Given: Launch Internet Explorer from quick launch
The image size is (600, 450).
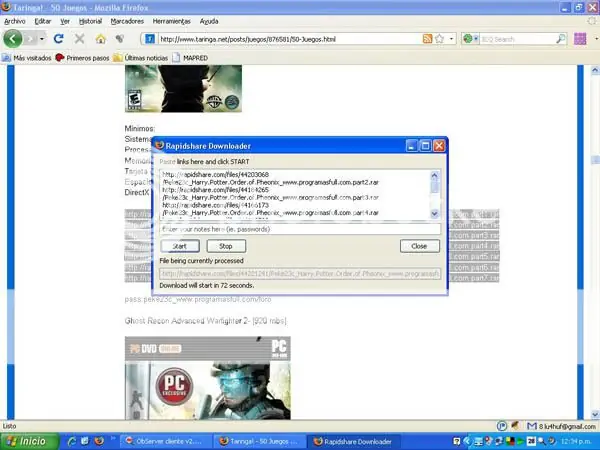Looking at the screenshot, I should (x=72, y=441).
